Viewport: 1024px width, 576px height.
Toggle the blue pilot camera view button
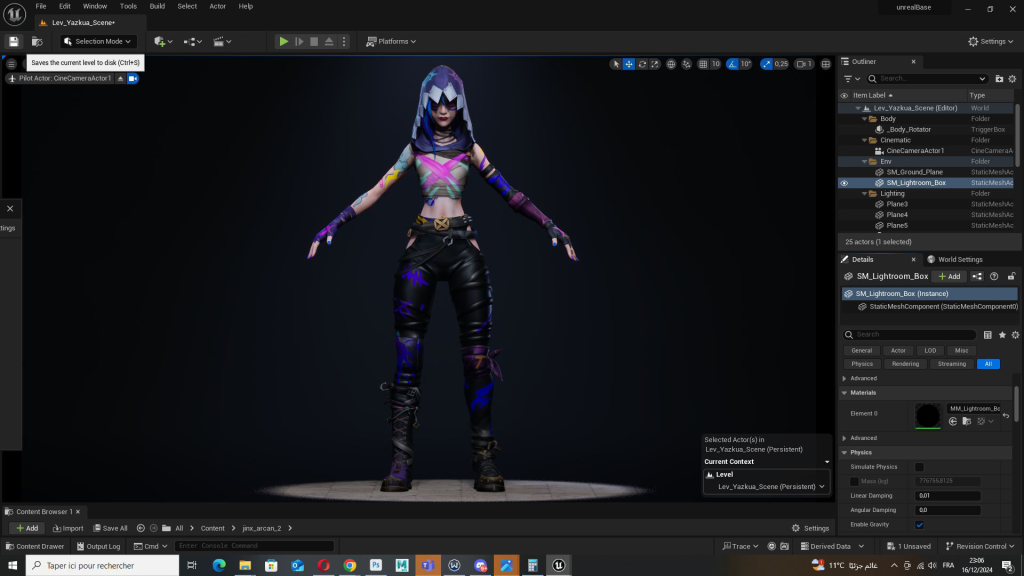click(x=133, y=78)
